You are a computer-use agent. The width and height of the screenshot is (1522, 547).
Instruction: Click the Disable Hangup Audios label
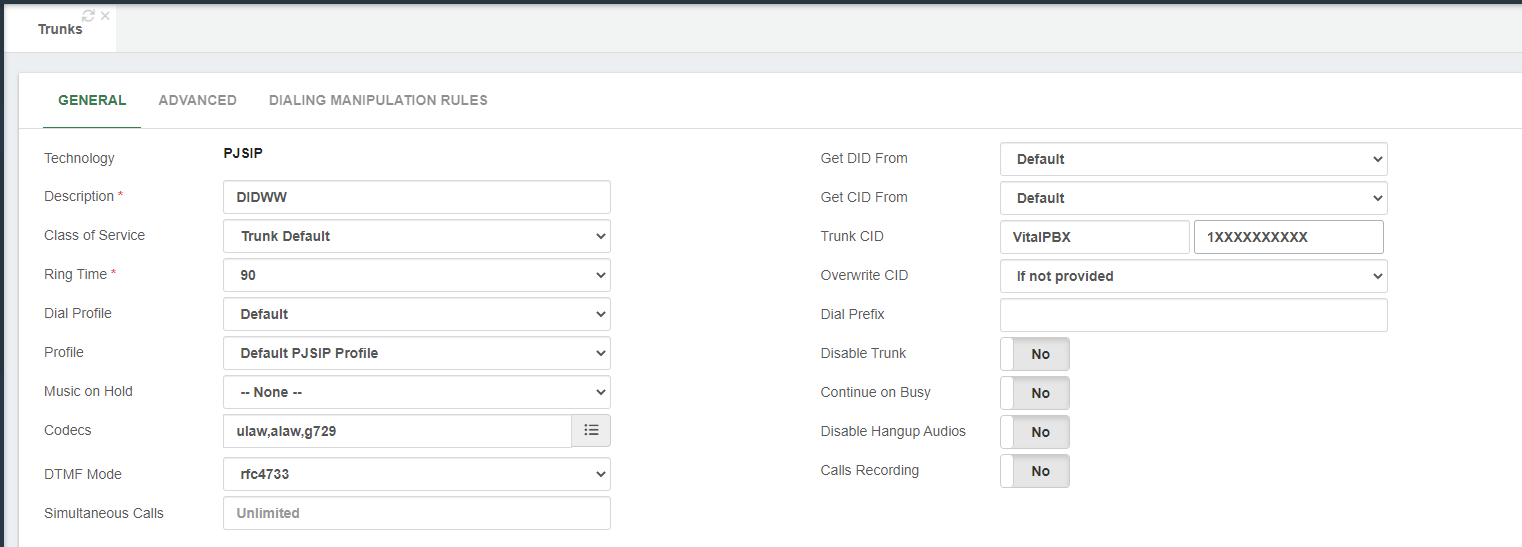click(x=893, y=431)
